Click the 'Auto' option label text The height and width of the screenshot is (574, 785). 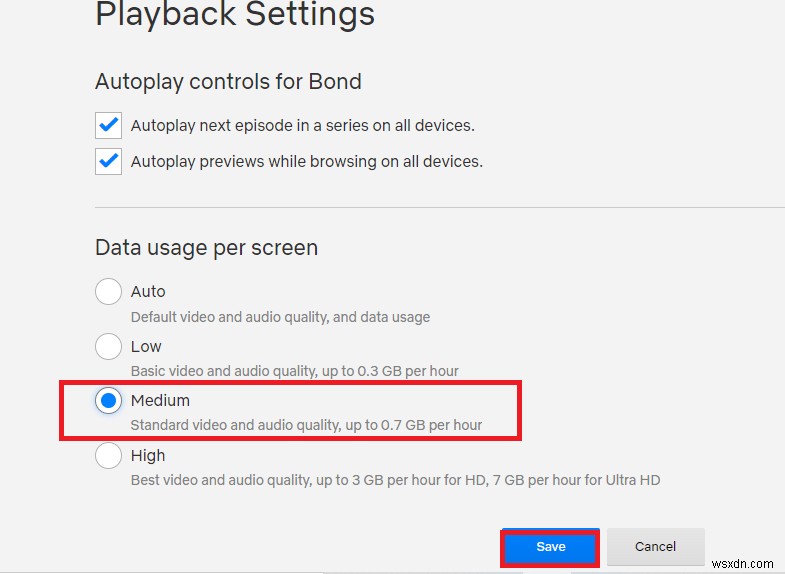tap(148, 292)
